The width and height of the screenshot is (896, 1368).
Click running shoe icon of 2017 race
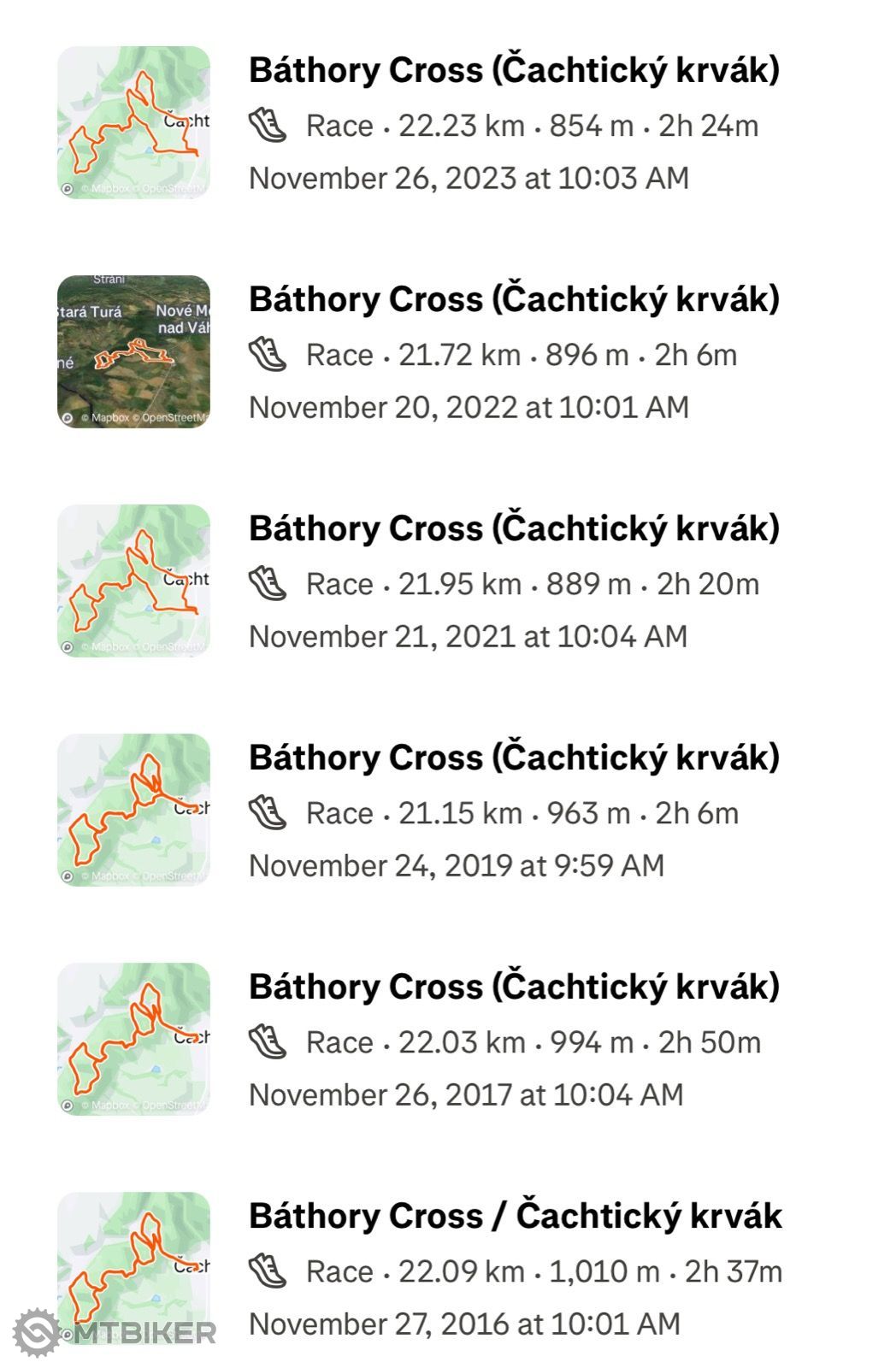pos(268,1041)
